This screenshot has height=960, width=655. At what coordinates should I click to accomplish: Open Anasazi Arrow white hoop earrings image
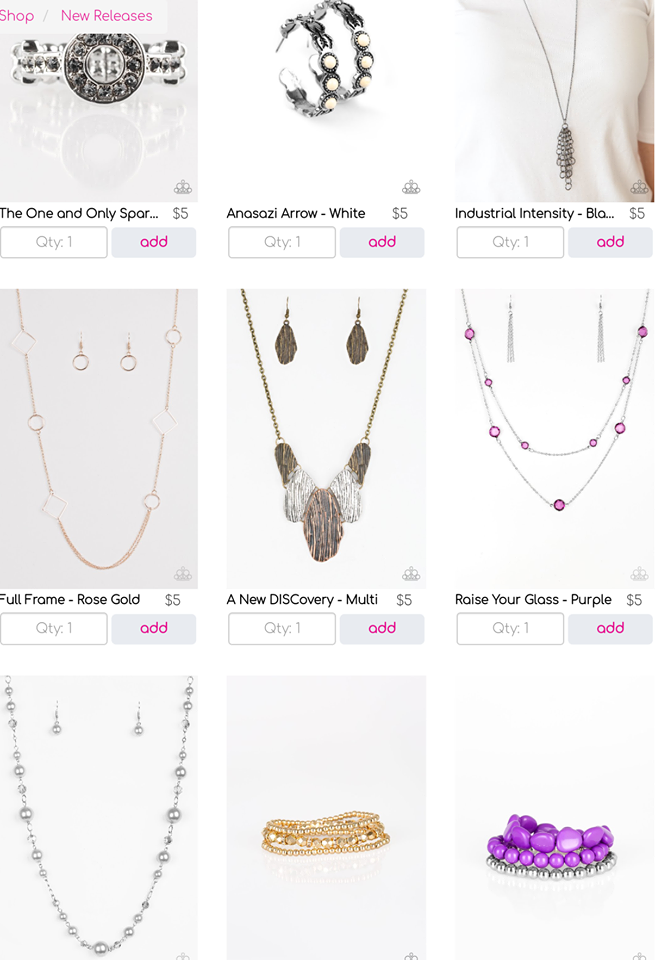[326, 101]
